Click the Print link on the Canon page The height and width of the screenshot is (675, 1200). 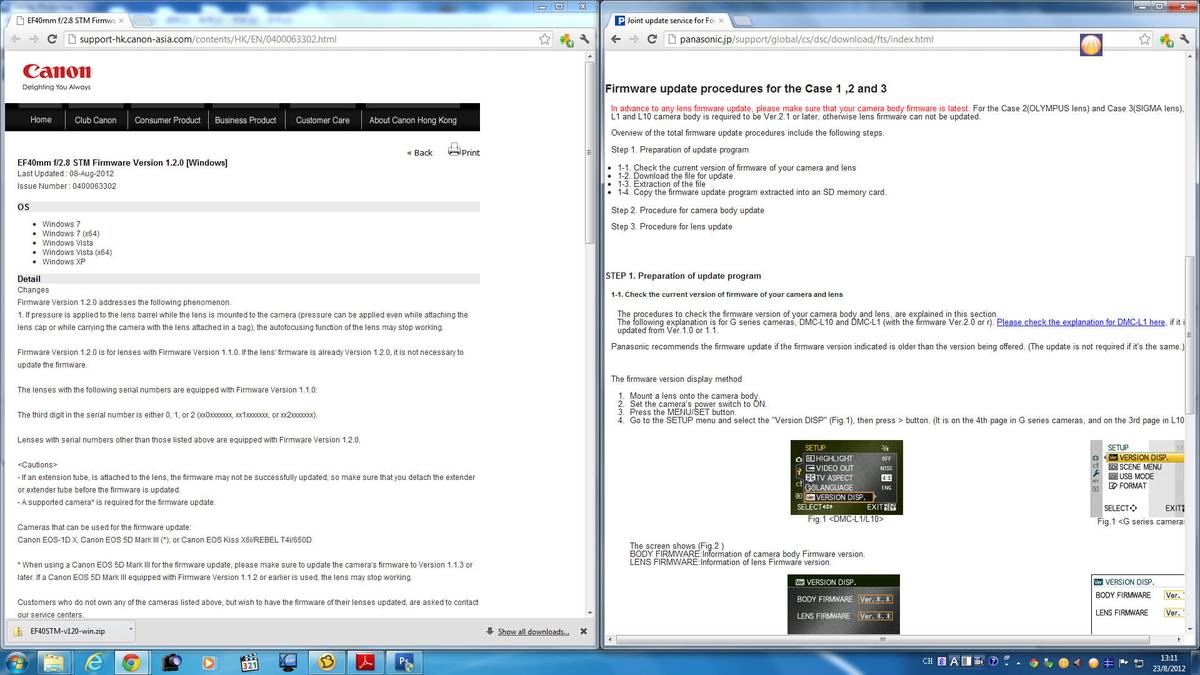471,153
